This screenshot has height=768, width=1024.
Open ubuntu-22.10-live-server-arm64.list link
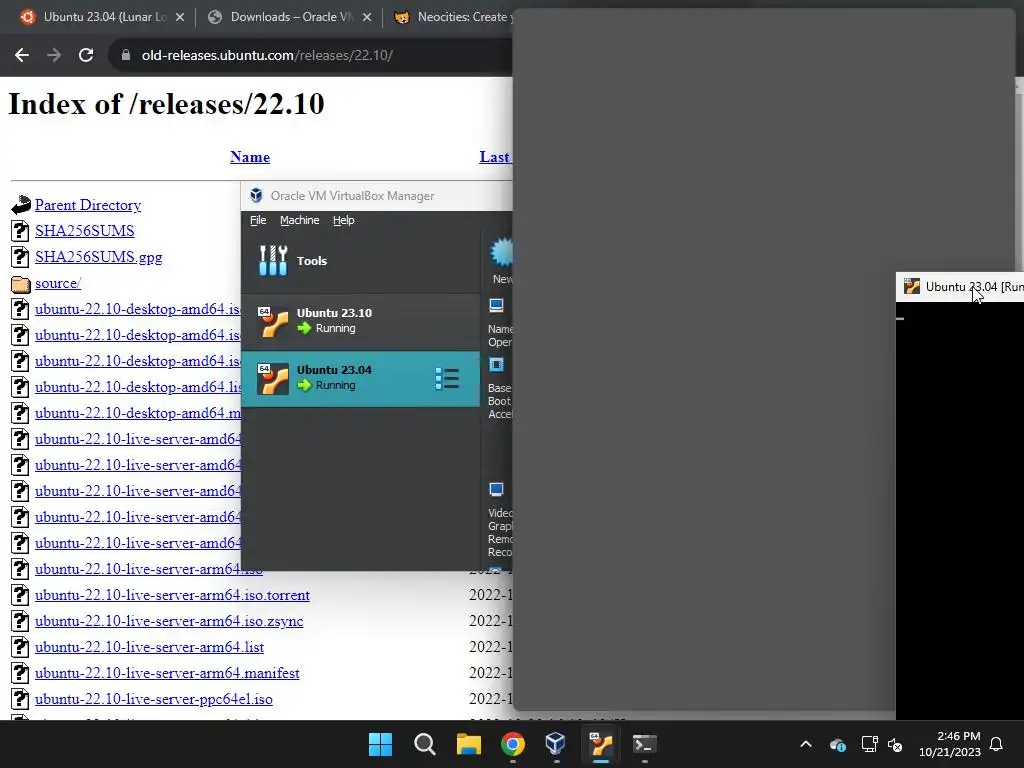(150, 647)
